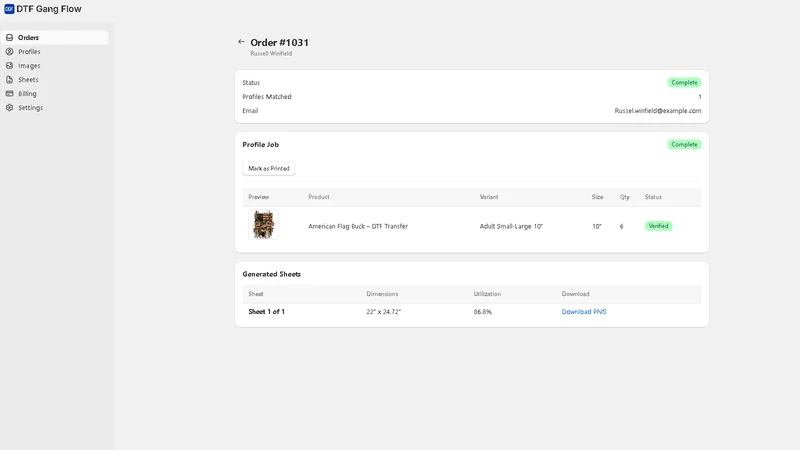Click the Settings gear icon
Screen dimensions: 800x450
pos(9,108)
